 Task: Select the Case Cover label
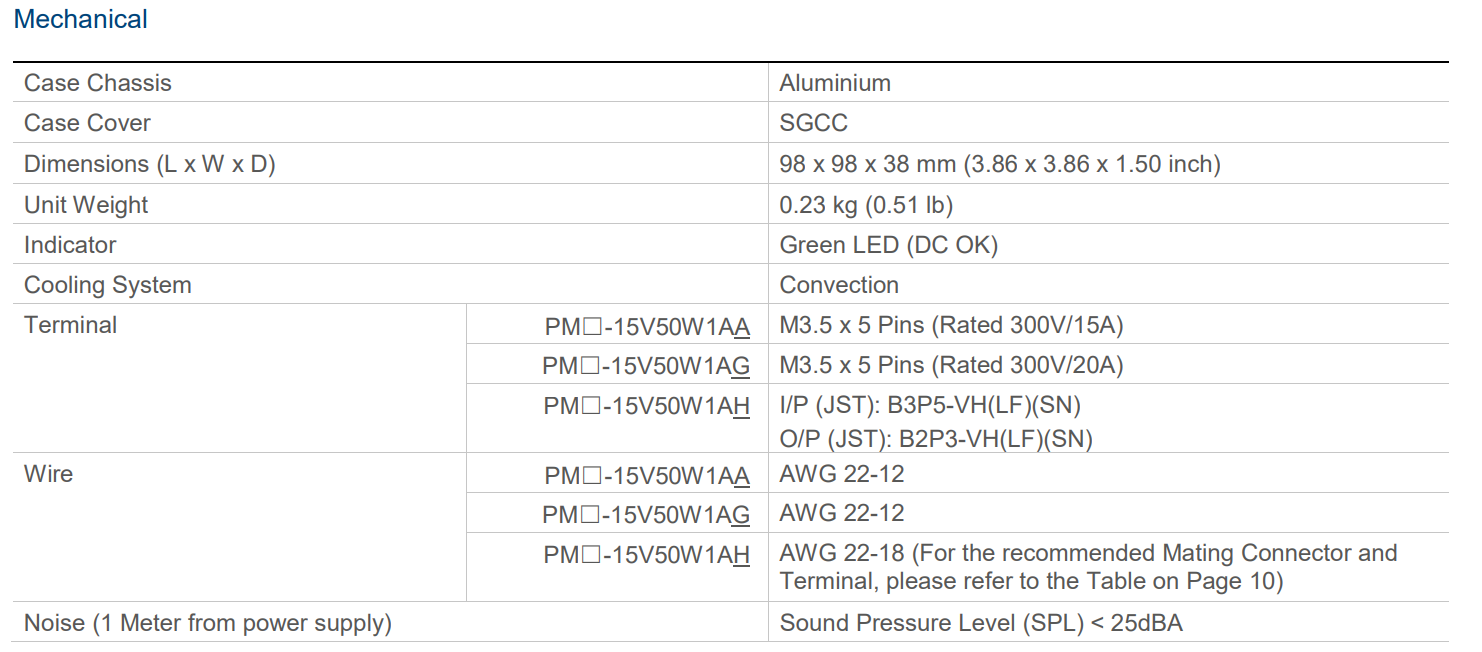(87, 123)
